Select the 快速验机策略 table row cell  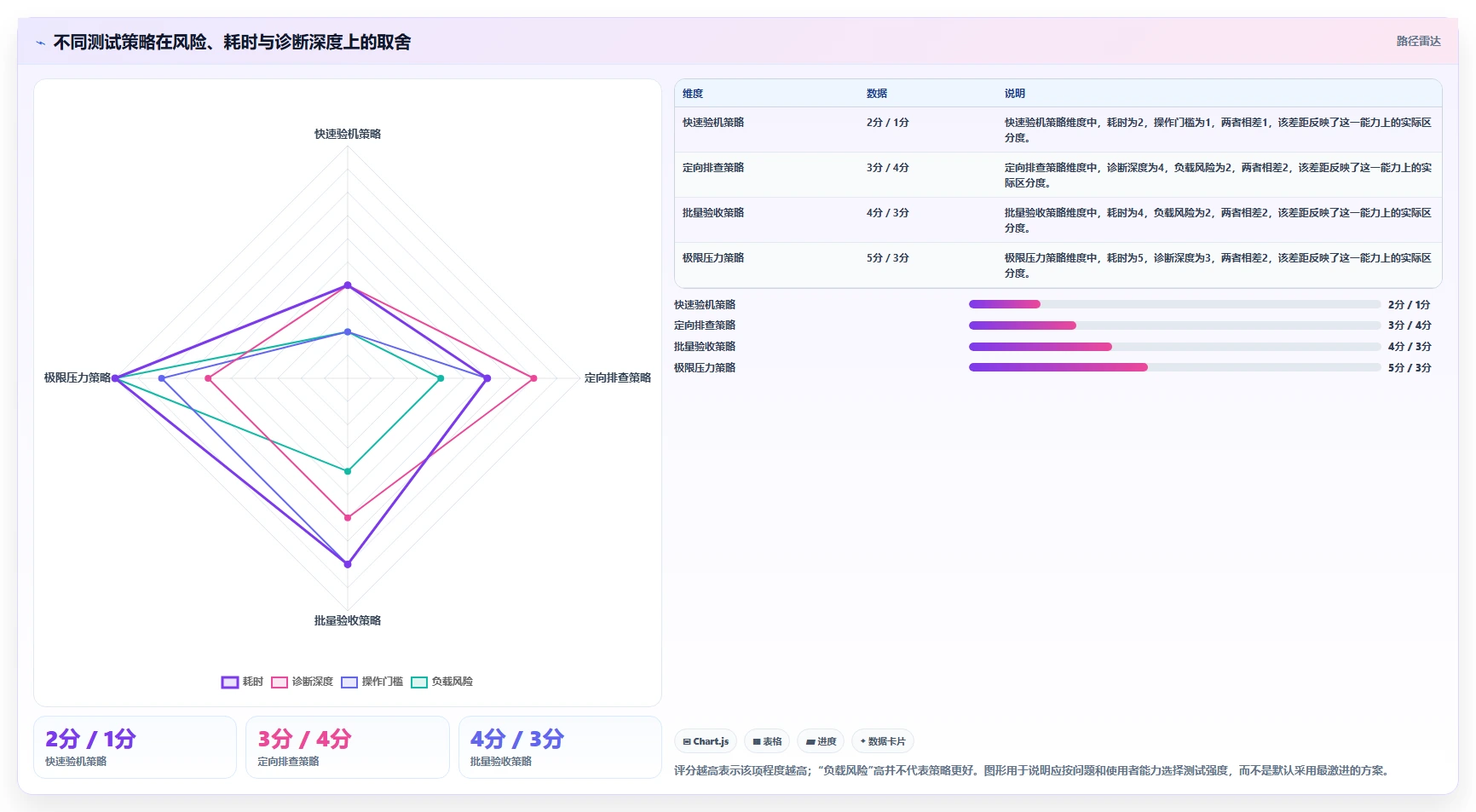[713, 123]
